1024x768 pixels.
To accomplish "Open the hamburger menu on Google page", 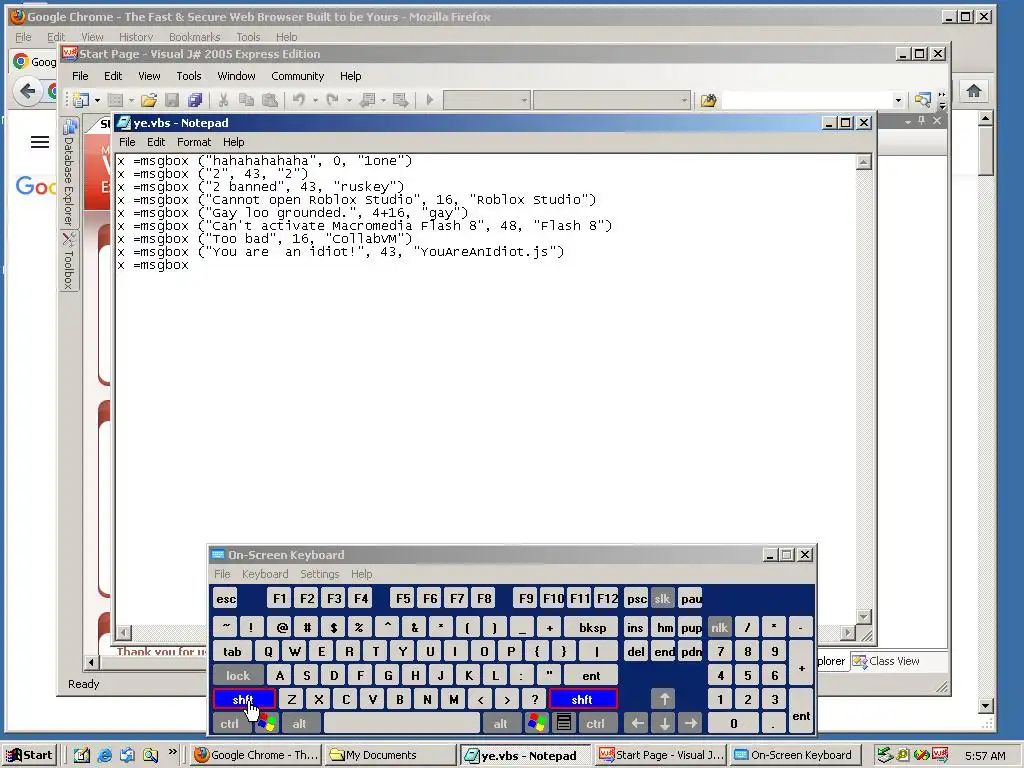I will click(40, 142).
